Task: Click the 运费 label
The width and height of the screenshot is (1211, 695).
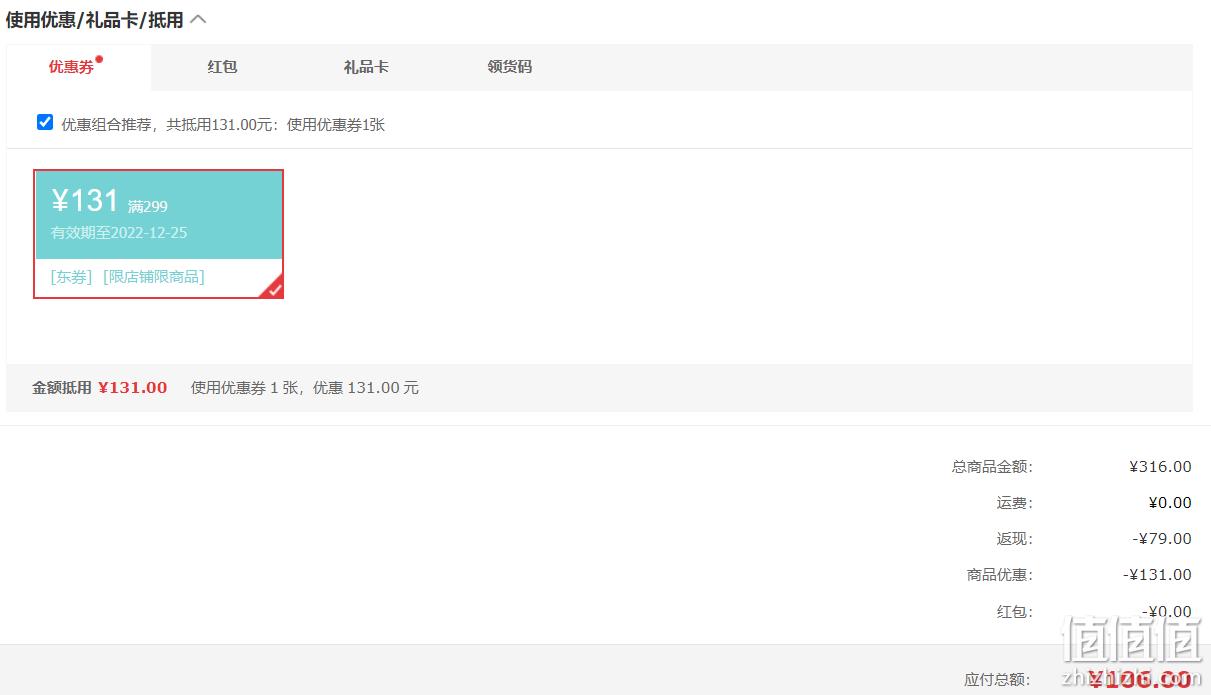Action: click(x=1014, y=503)
